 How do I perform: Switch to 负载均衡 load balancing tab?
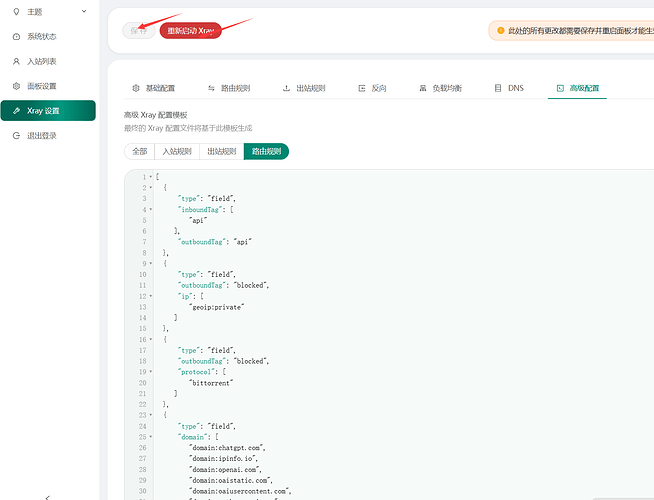(440, 88)
